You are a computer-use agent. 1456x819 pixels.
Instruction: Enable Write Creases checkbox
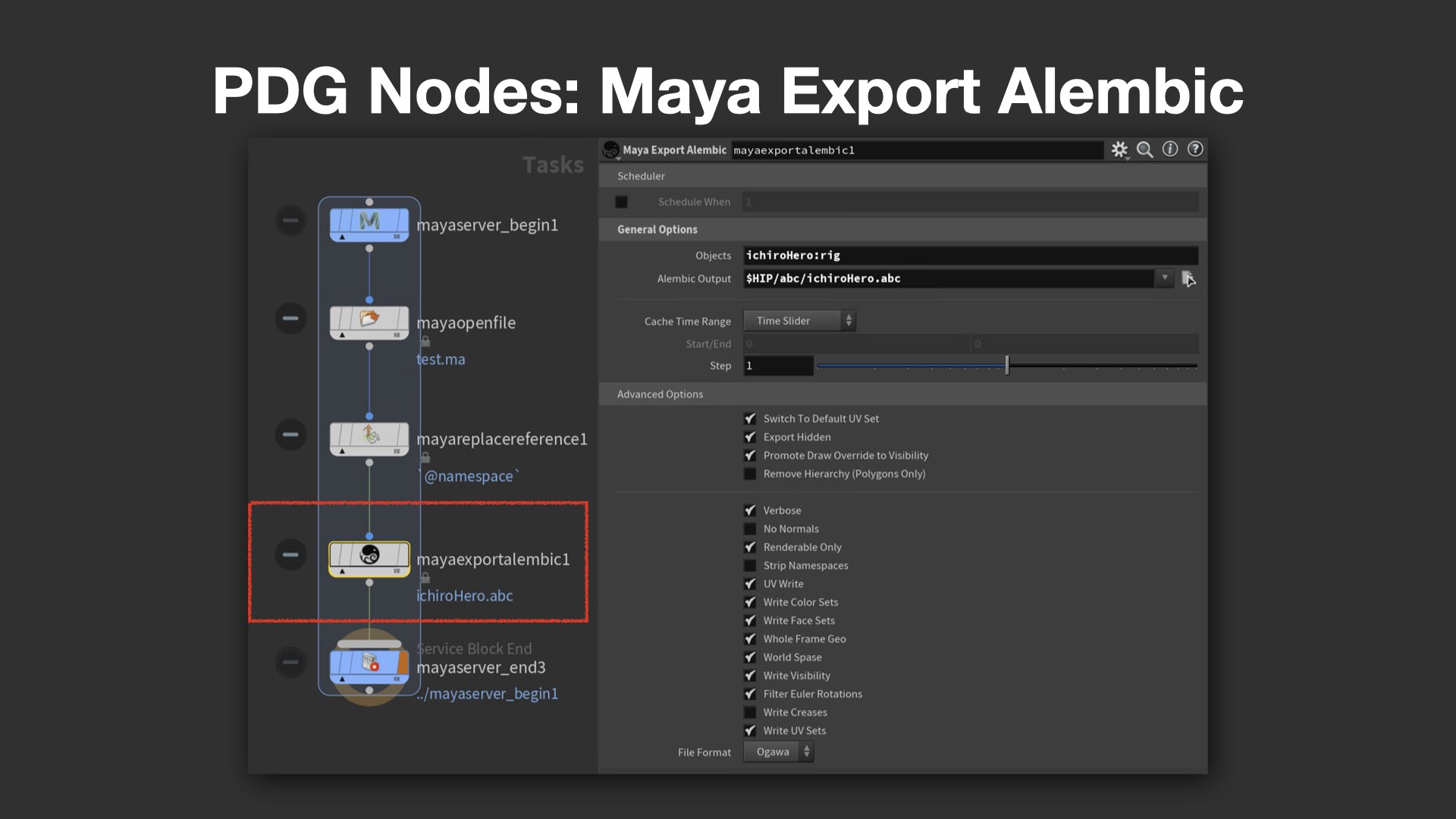click(x=750, y=712)
